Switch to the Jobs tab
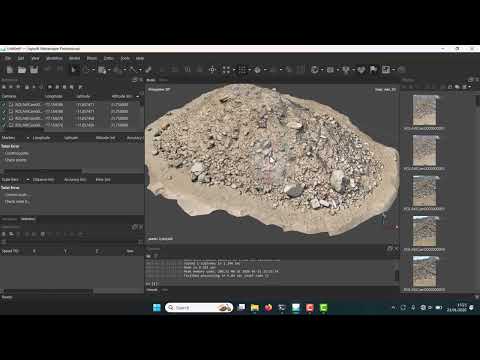This screenshot has width=480, height=360. tap(165, 290)
